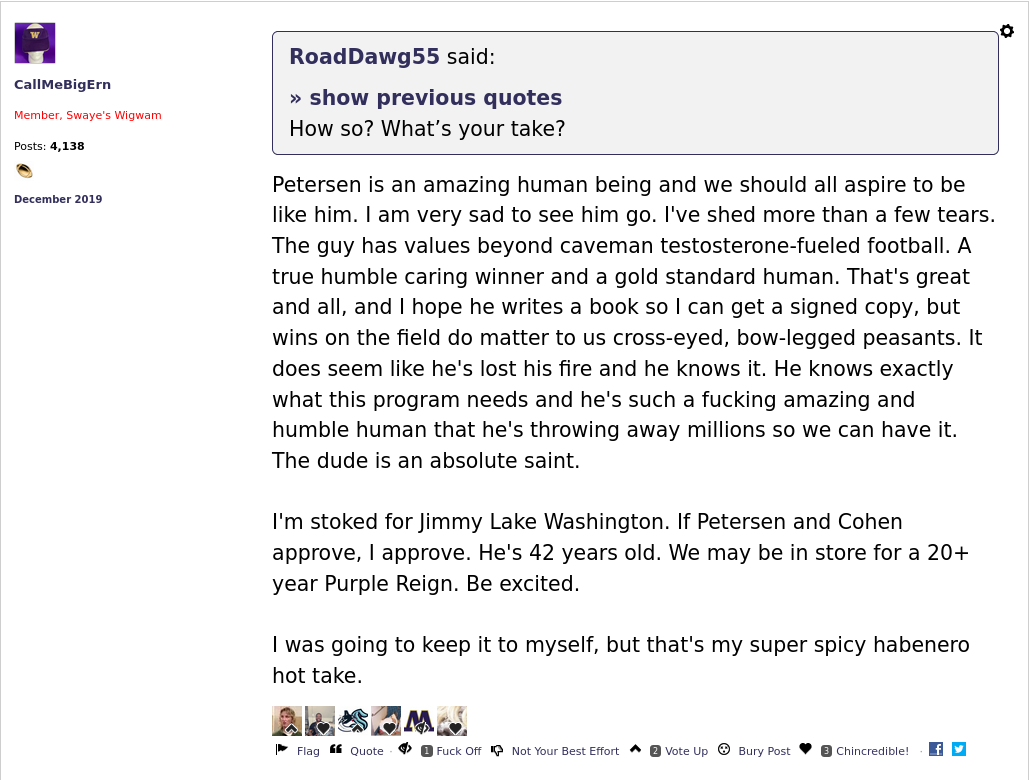Share the post on Facebook
The width and height of the screenshot is (1029, 780).
[x=936, y=749]
